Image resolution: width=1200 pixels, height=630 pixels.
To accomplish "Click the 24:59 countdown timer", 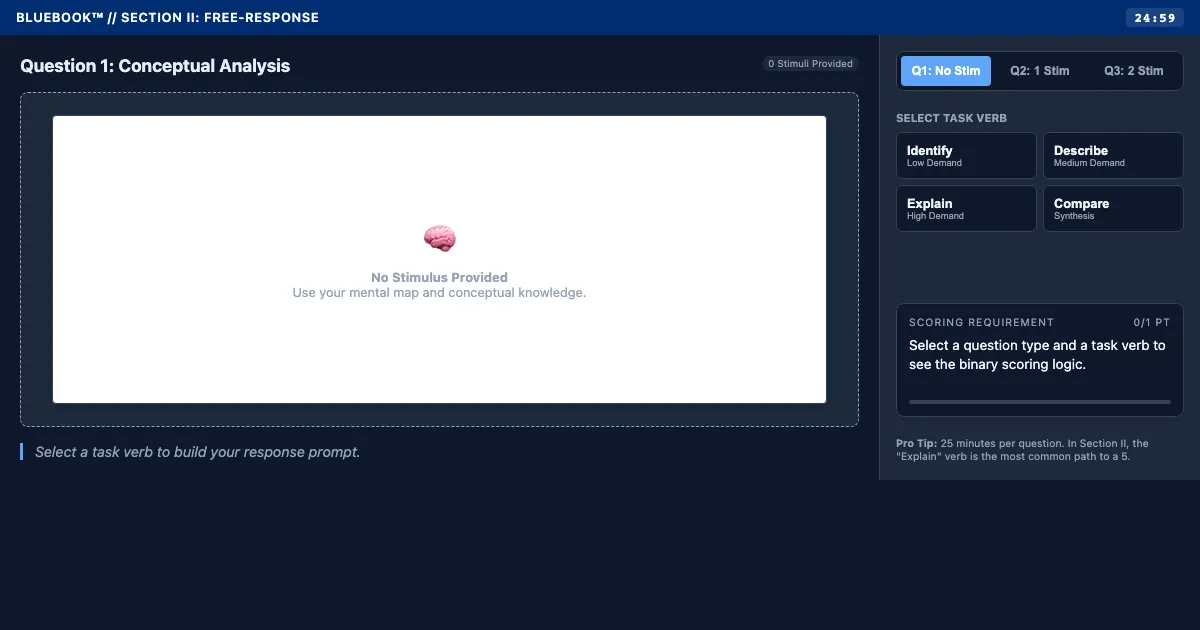I will [1155, 18].
